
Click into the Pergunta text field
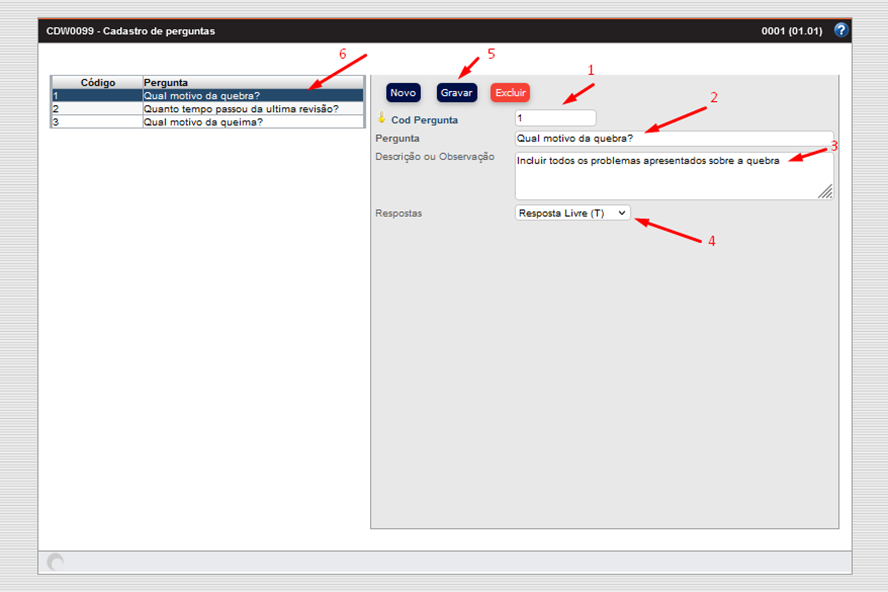[672, 138]
